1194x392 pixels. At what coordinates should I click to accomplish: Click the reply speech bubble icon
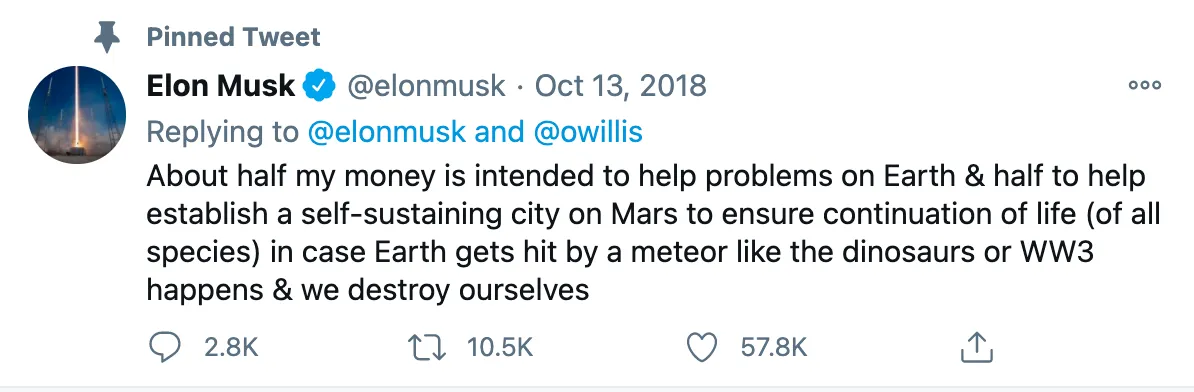coord(164,349)
